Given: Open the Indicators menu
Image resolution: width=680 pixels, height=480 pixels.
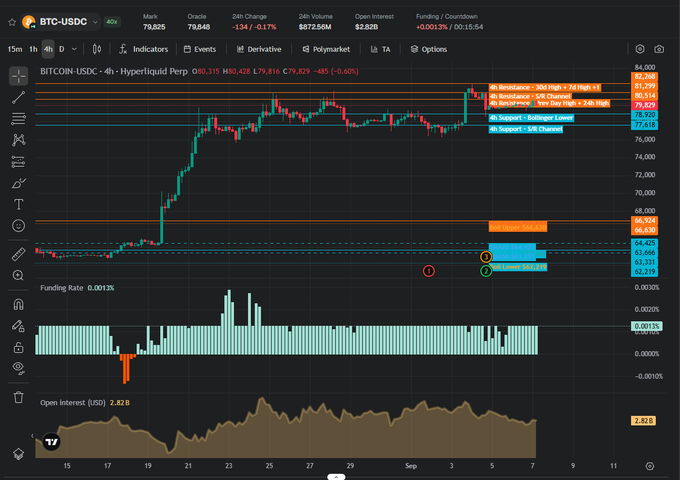Looking at the screenshot, I should tap(144, 49).
